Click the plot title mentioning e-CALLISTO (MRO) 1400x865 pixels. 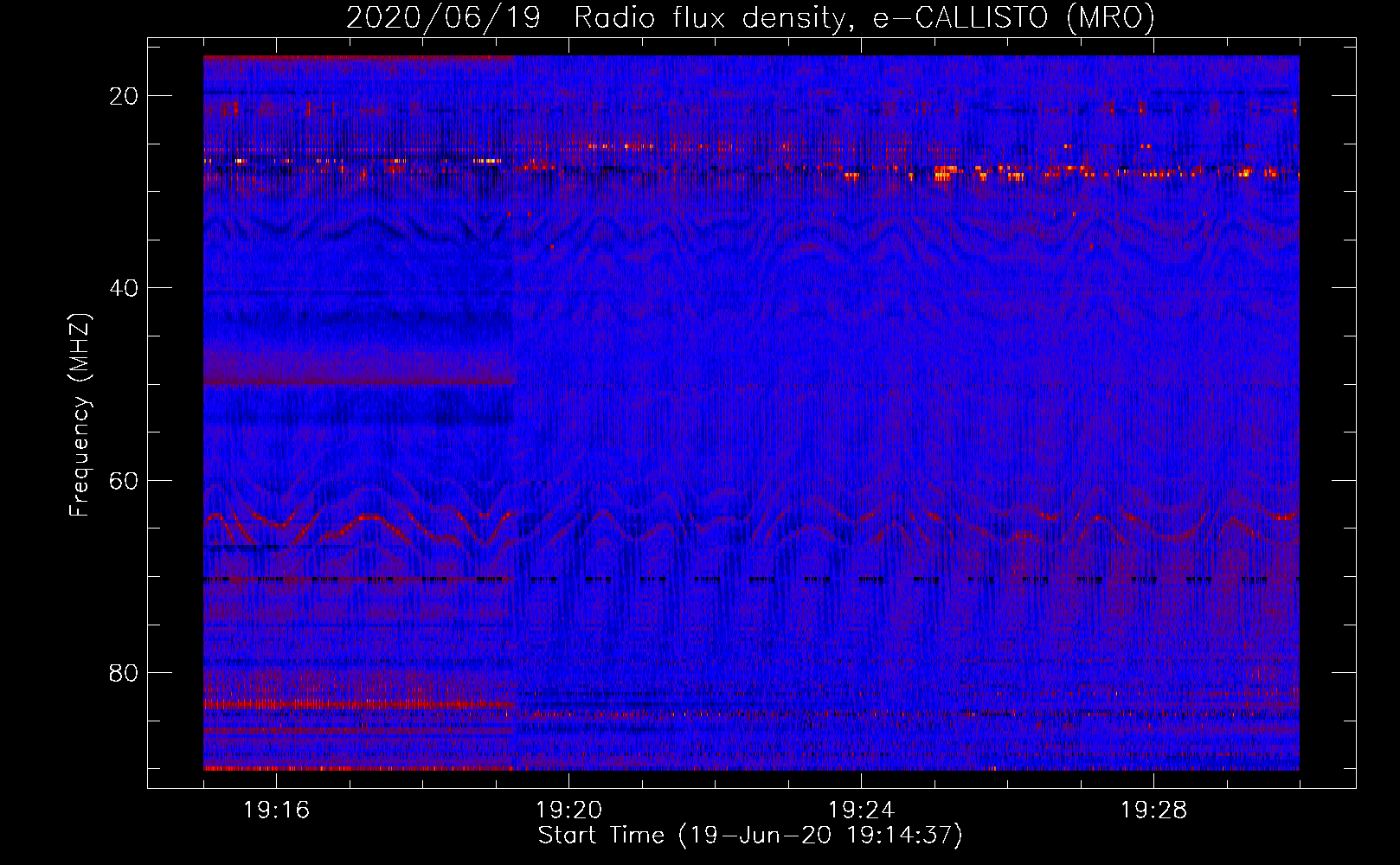(x=750, y=18)
